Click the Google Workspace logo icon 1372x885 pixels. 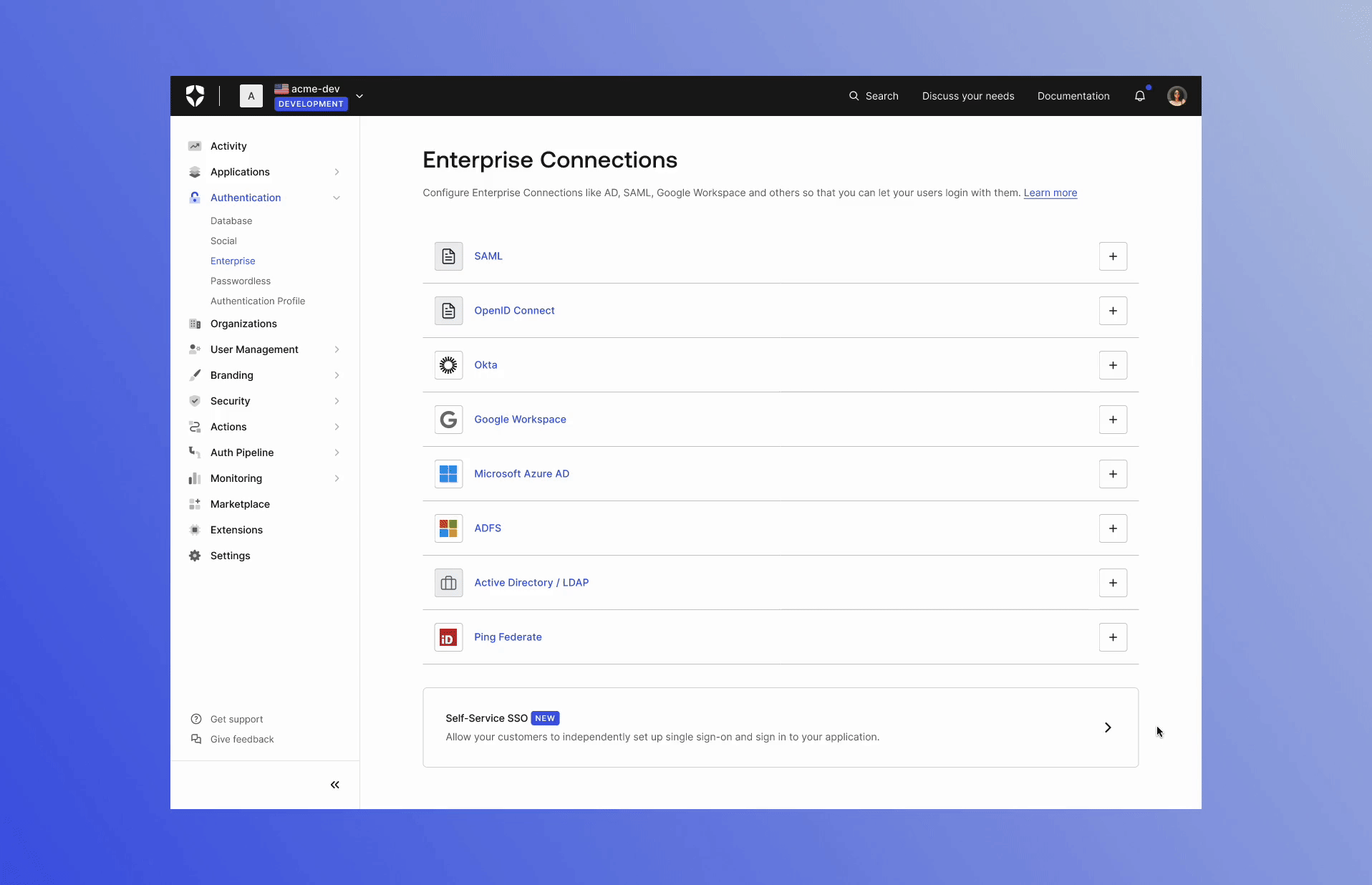coord(449,420)
